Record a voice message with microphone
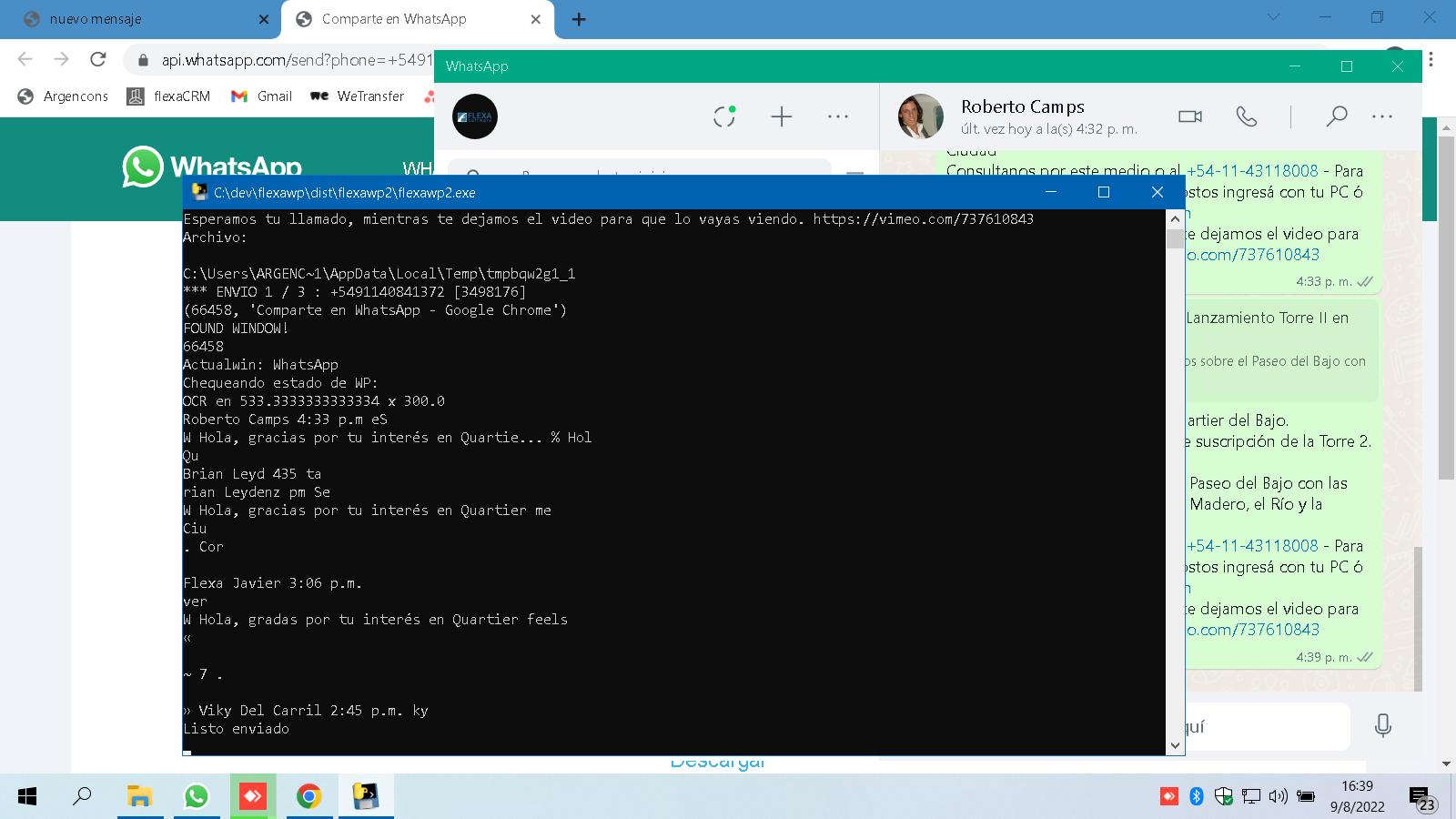Screen dimensions: 1456x819 [1383, 725]
